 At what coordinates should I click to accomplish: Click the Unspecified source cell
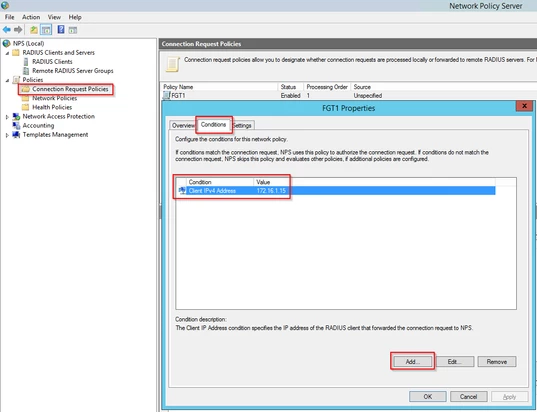click(x=367, y=96)
